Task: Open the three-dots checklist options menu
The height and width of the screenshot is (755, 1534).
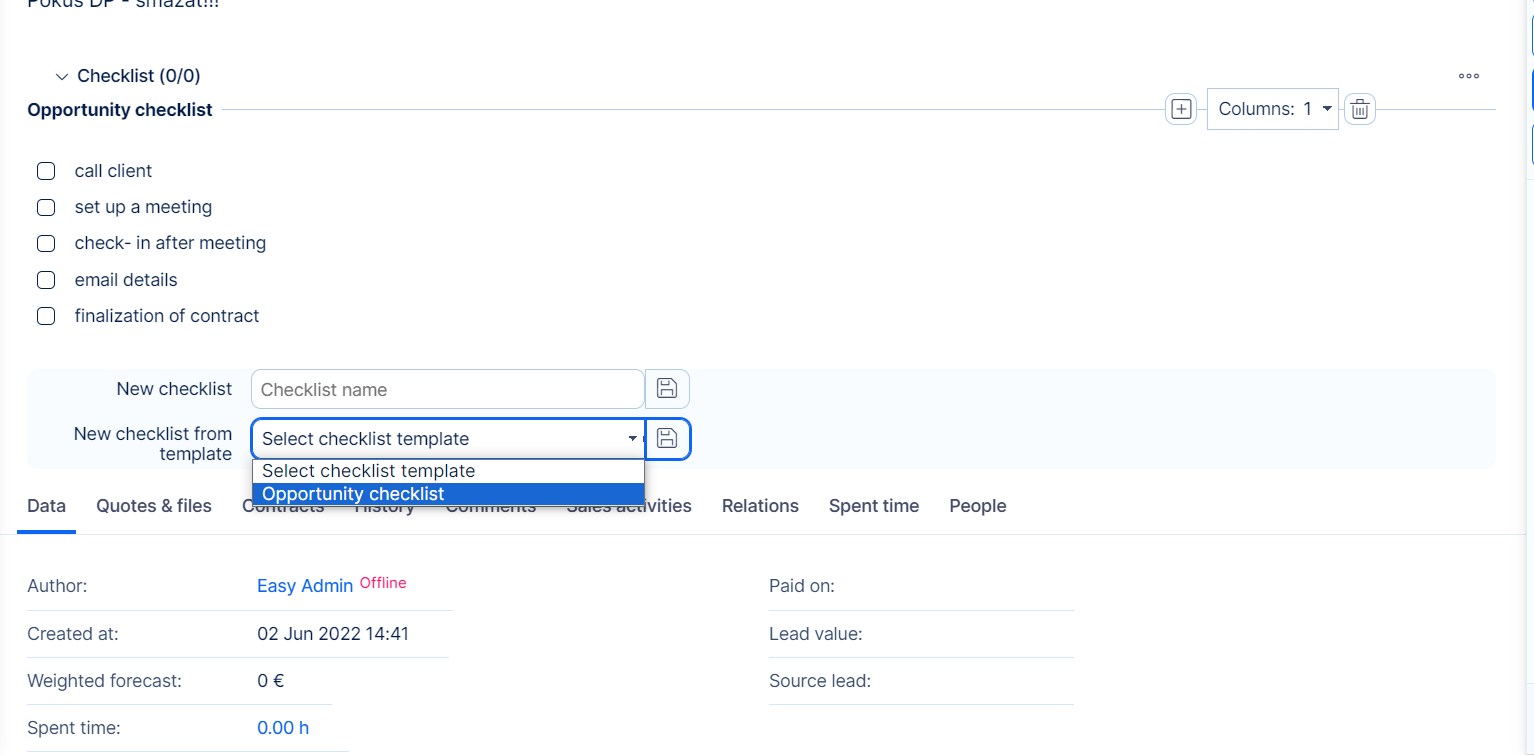Action: point(1468,76)
